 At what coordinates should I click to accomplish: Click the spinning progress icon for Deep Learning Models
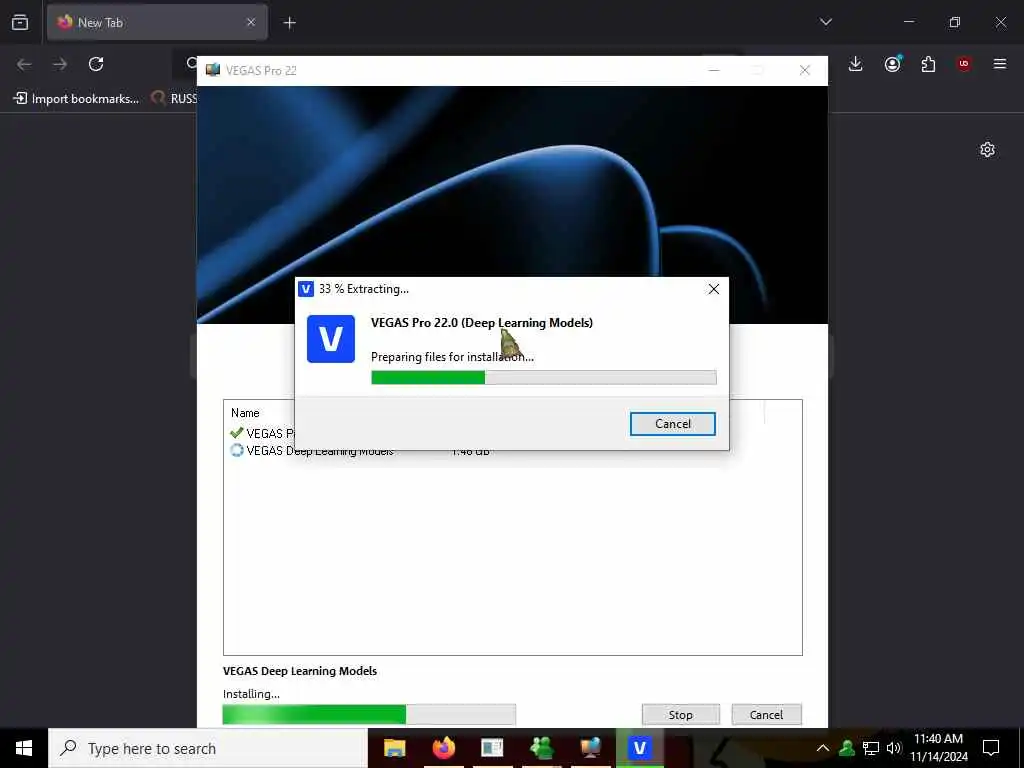(x=236, y=451)
